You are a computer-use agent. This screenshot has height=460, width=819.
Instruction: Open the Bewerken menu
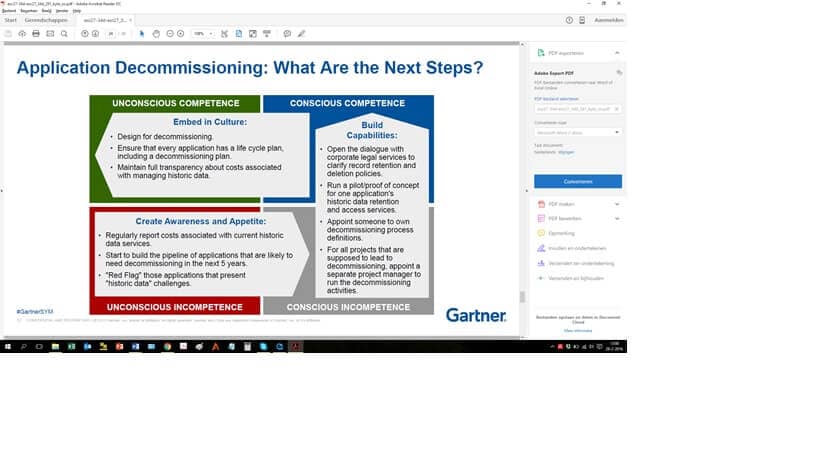[x=29, y=10]
